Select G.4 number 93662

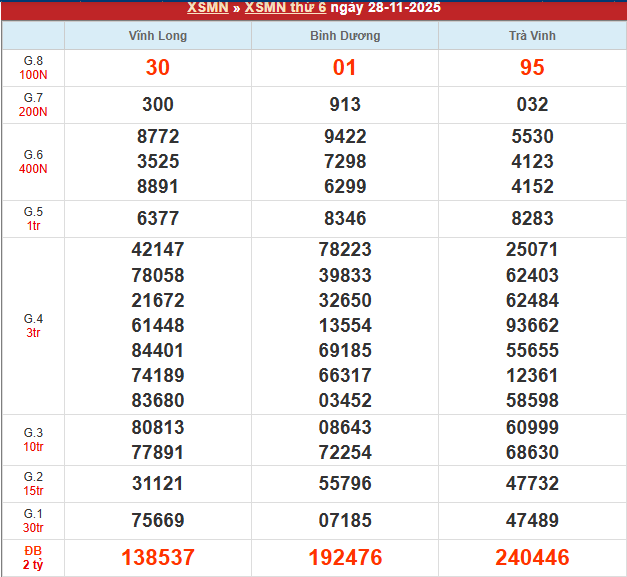532,325
